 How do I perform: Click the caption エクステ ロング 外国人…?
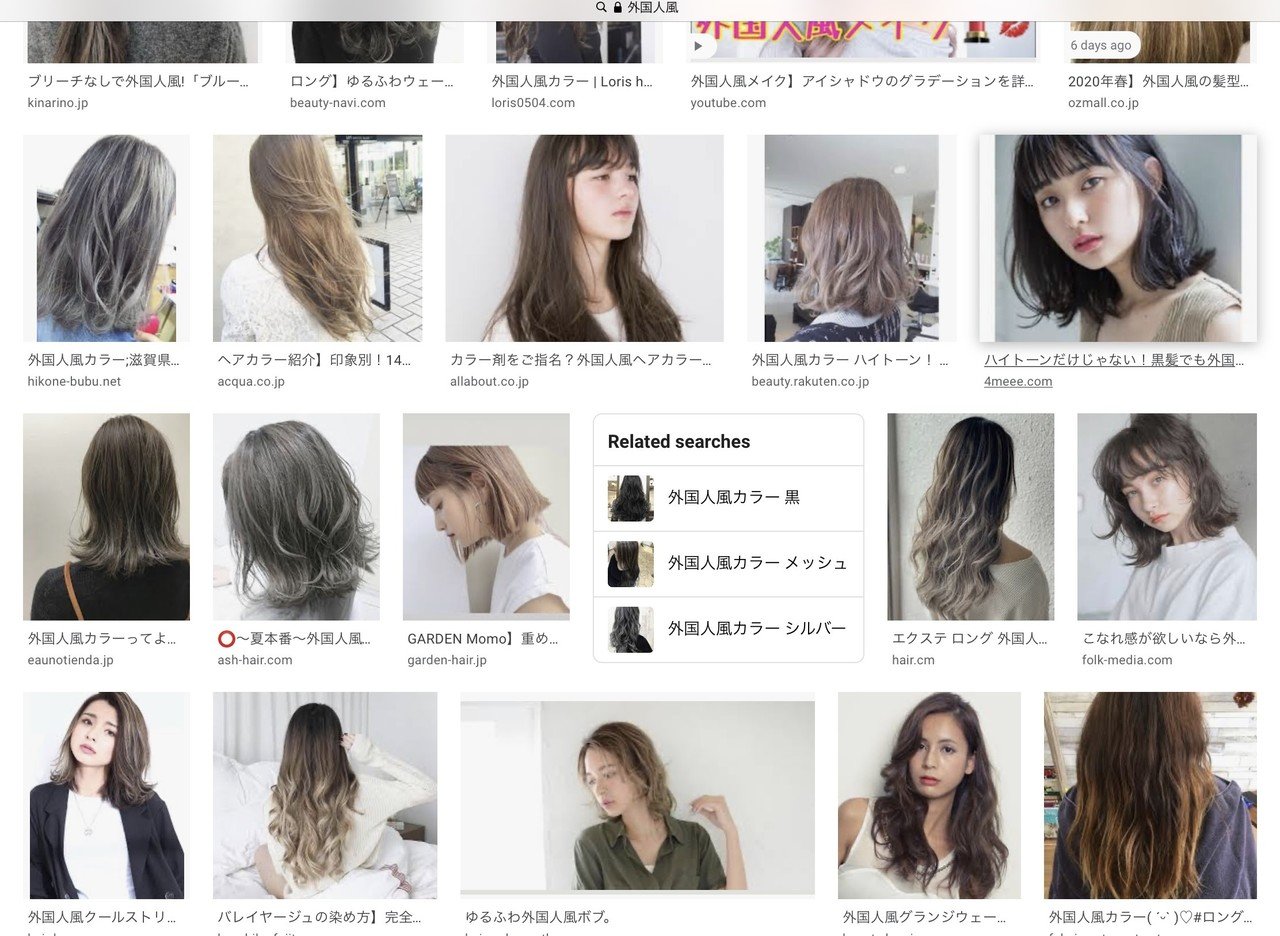(x=970, y=638)
